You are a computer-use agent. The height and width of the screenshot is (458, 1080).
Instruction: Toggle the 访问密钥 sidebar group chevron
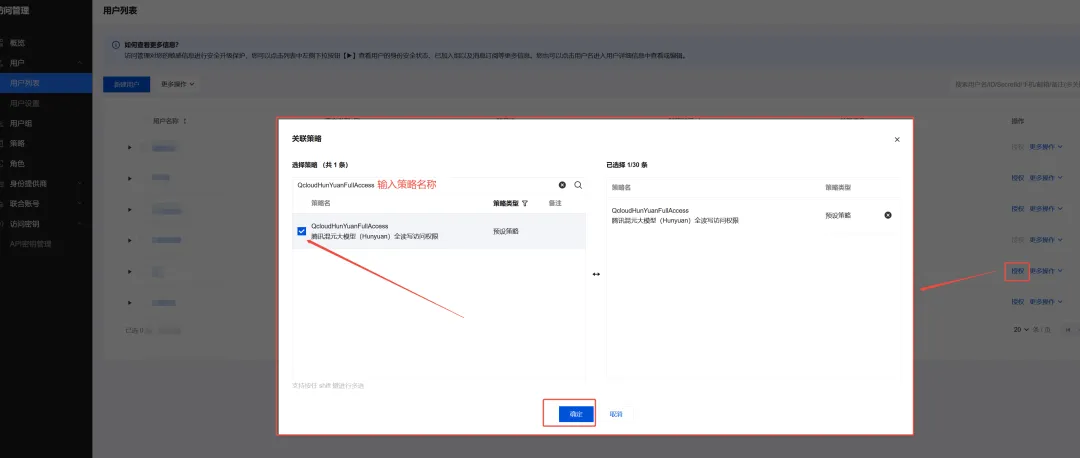81,224
